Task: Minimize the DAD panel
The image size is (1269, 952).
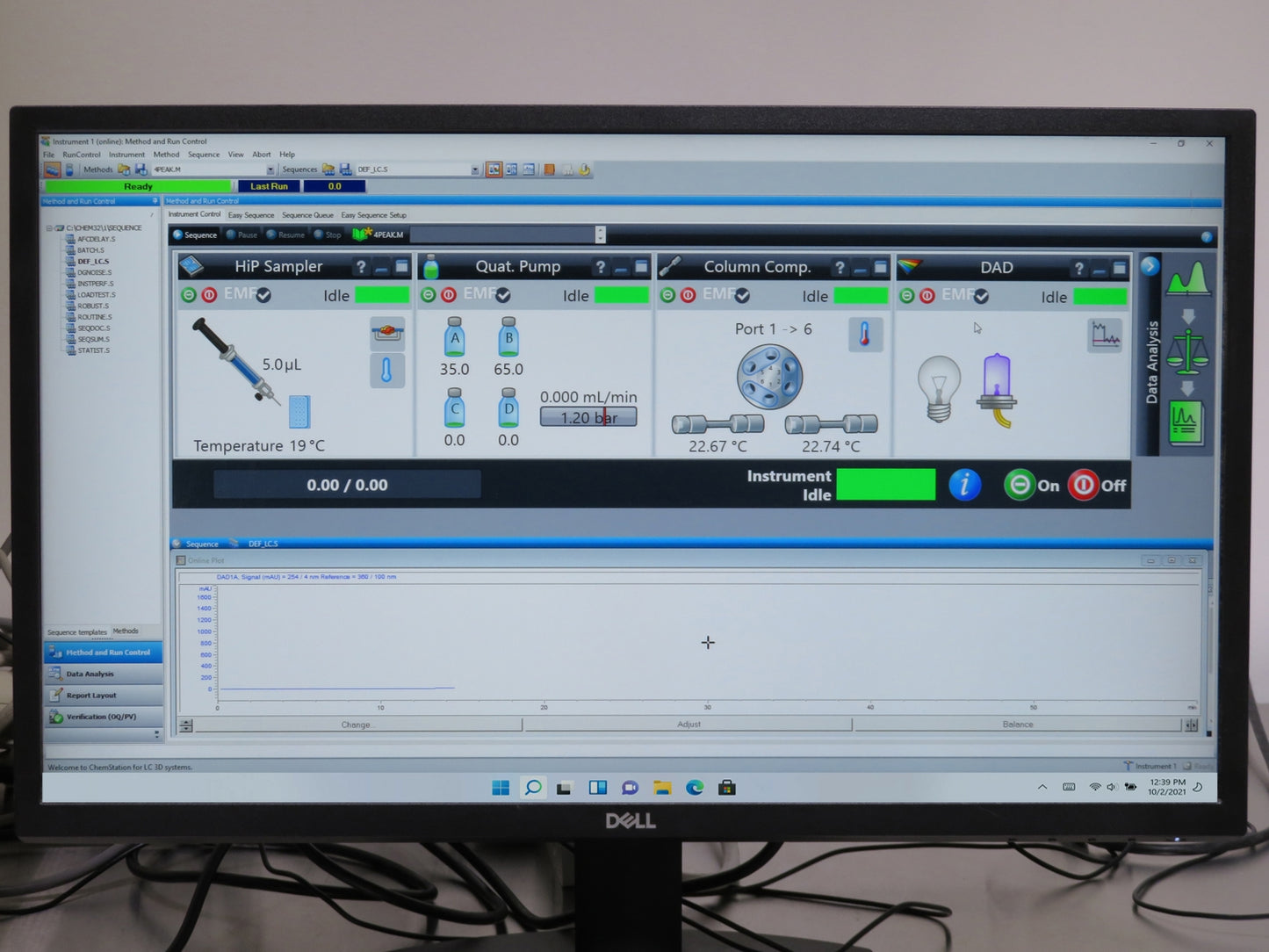Action: pos(1100,269)
